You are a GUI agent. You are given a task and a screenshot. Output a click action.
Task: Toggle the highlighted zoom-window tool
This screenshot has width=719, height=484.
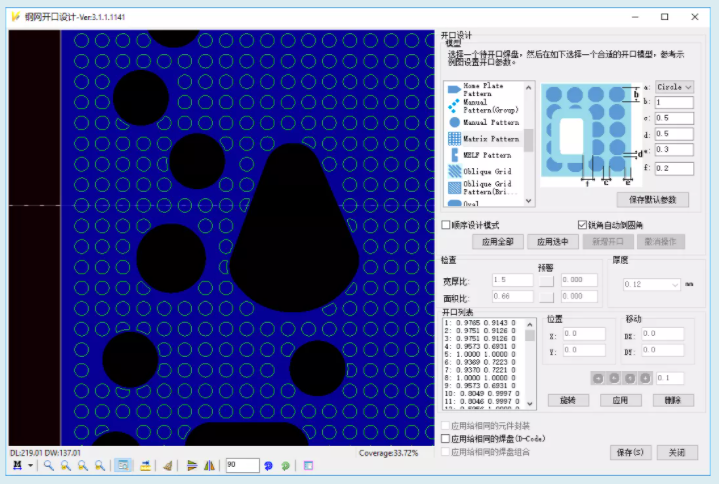click(123, 466)
